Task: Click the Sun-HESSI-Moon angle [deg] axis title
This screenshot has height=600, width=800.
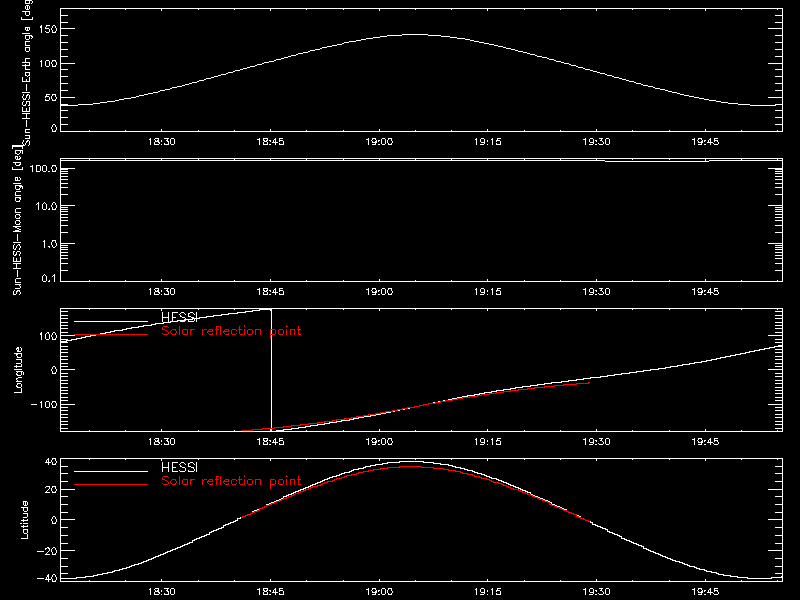Action: pyautogui.click(x=17, y=220)
